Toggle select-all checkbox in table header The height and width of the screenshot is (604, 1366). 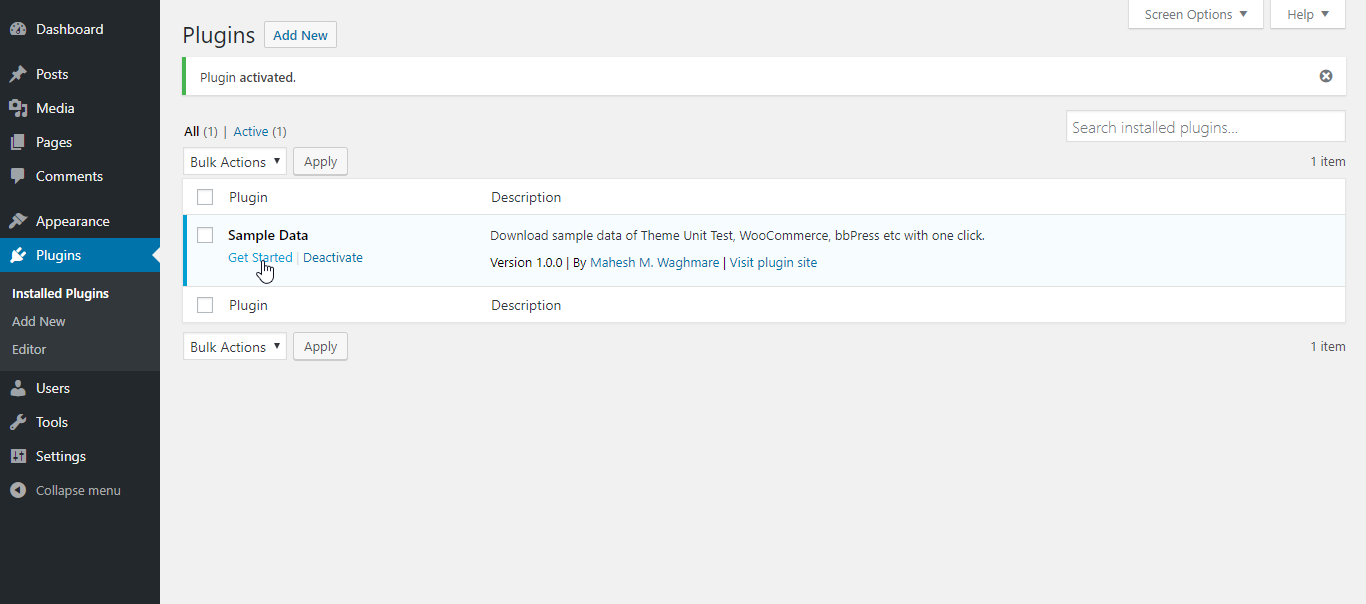point(205,197)
